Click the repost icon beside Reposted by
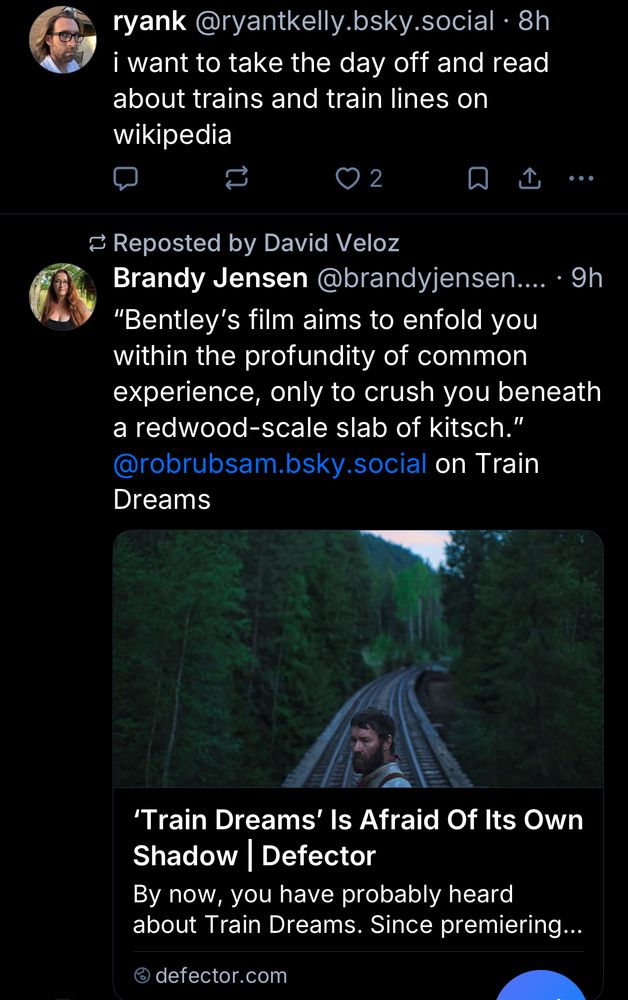 pyautogui.click(x=98, y=243)
